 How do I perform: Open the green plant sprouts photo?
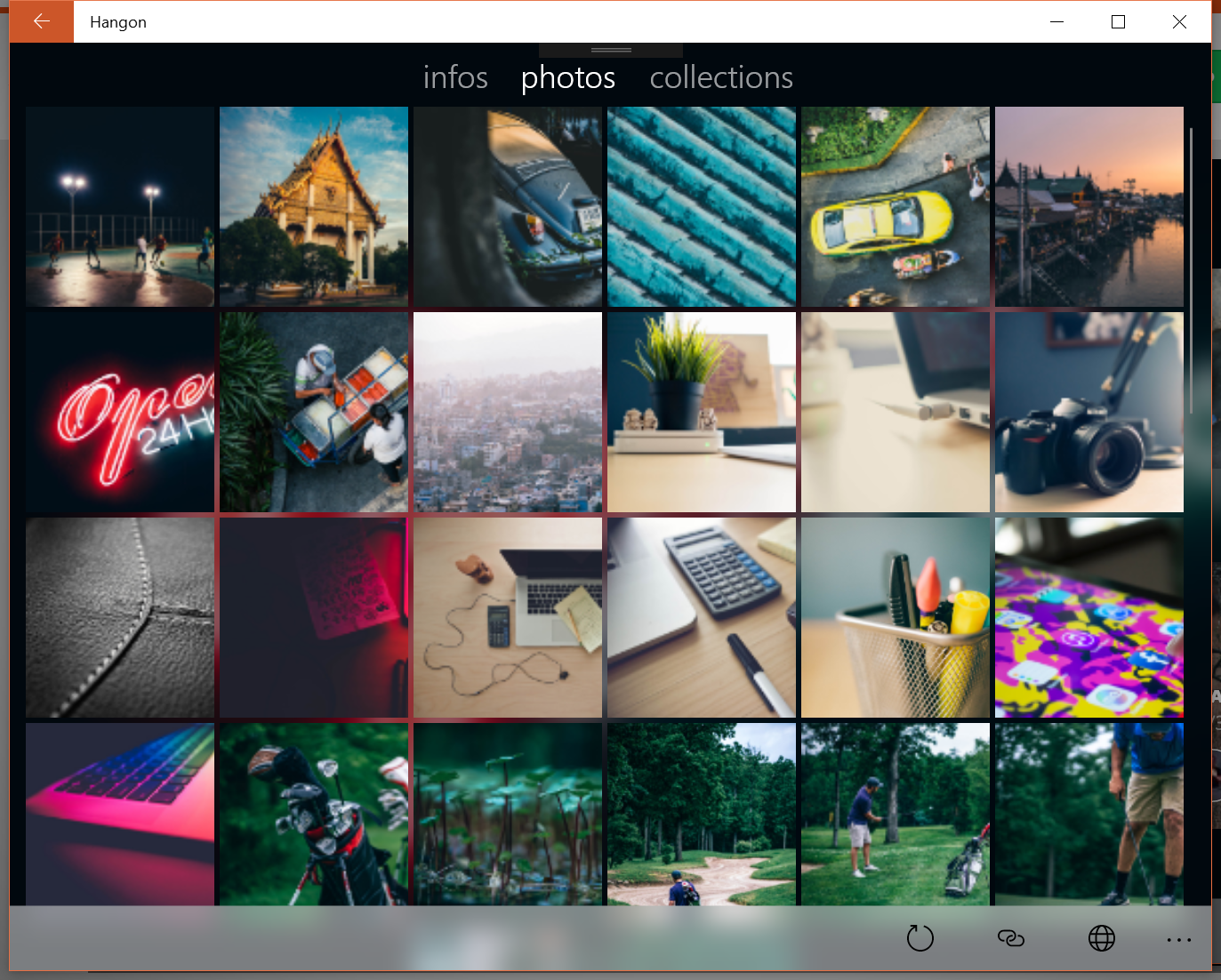click(x=508, y=814)
